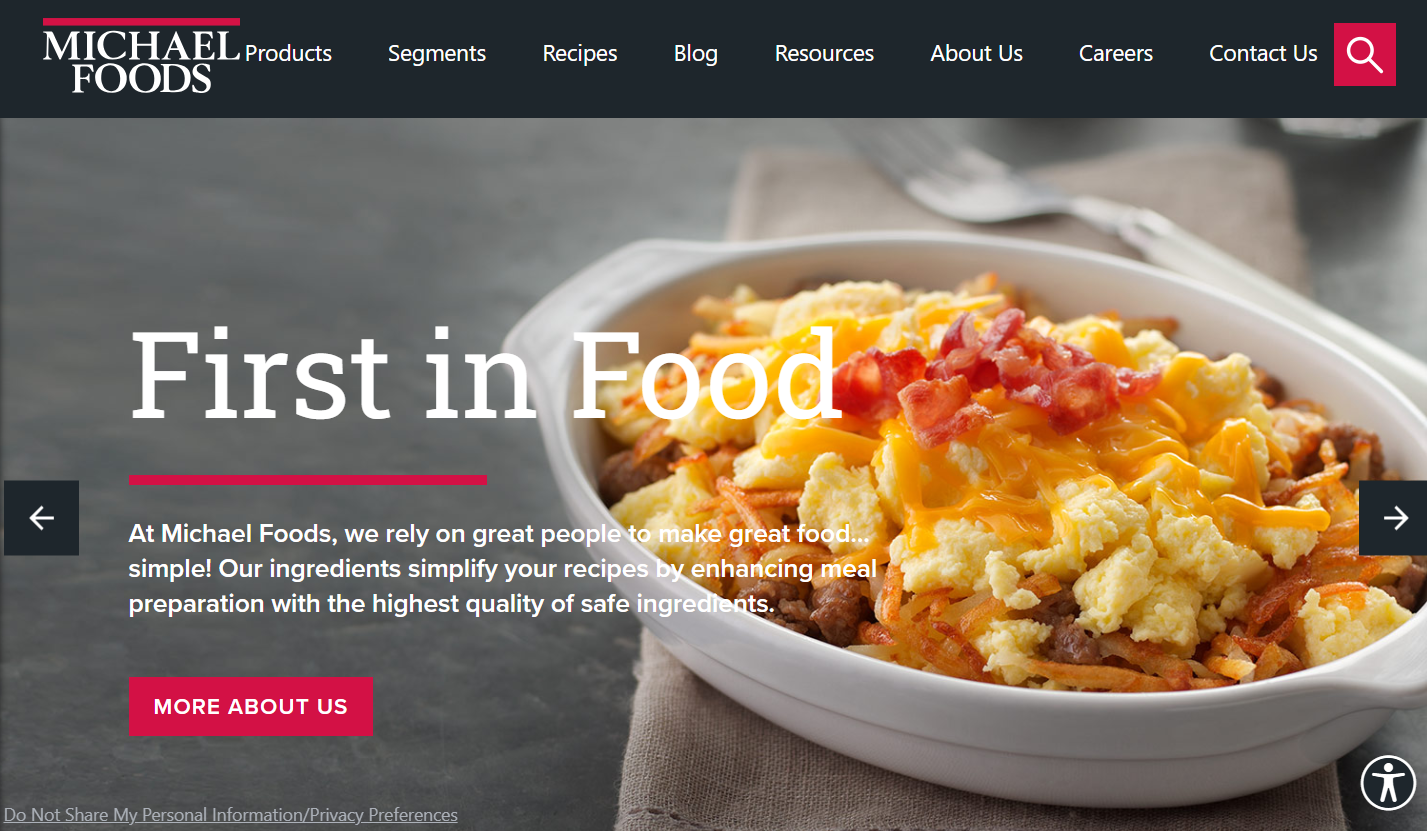The width and height of the screenshot is (1427, 831).
Task: Select Contact Us in navigation
Action: click(x=1263, y=54)
